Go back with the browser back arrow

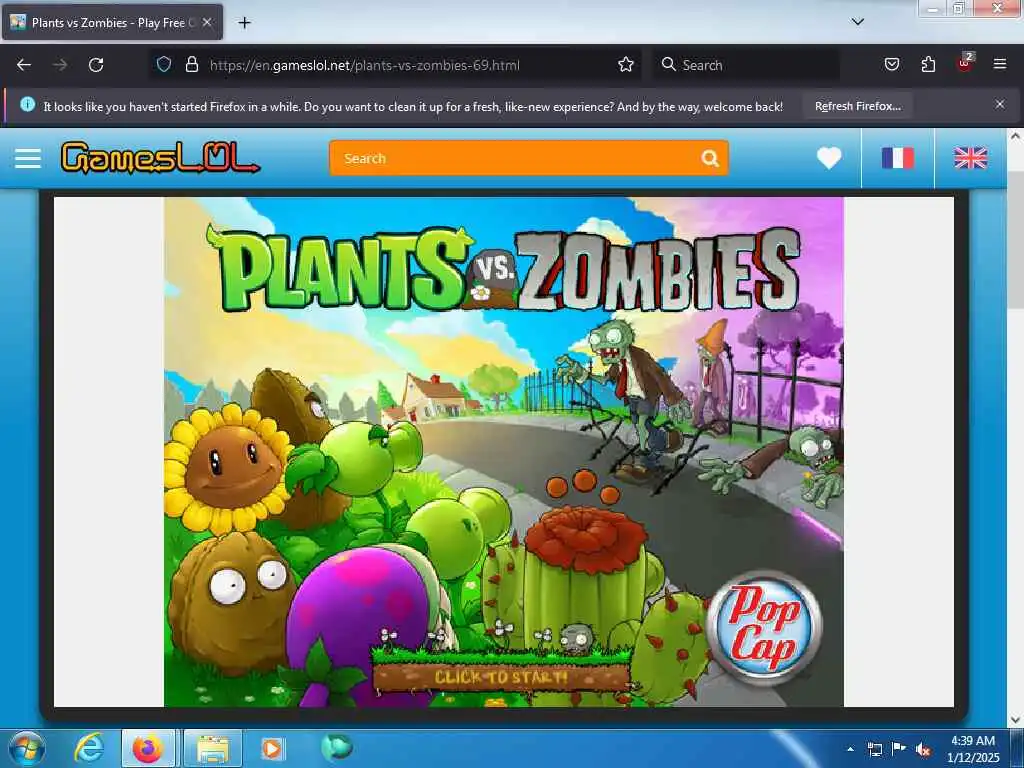click(24, 65)
